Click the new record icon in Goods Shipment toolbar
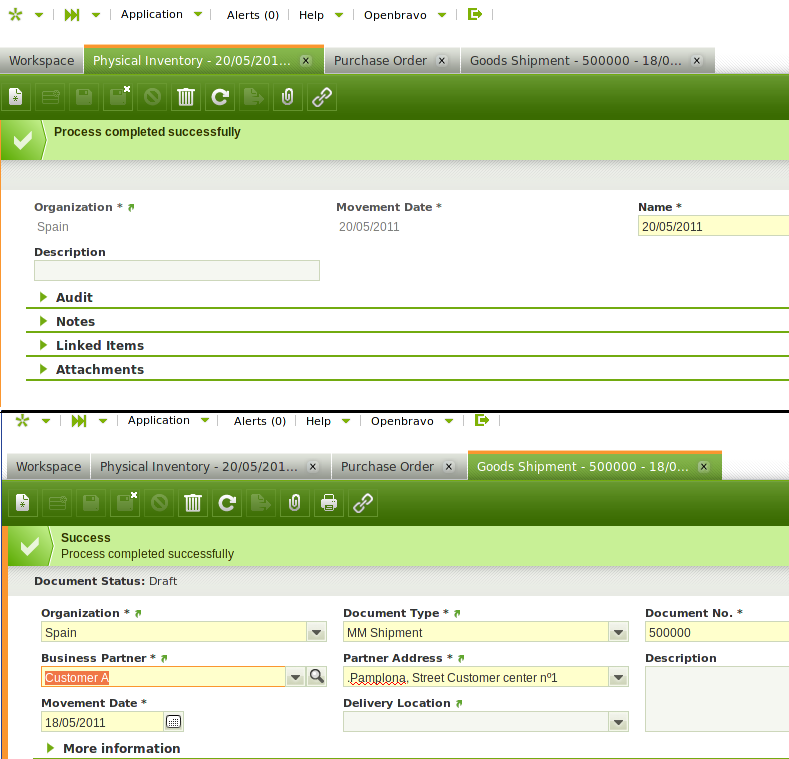The image size is (789, 759). [23, 503]
